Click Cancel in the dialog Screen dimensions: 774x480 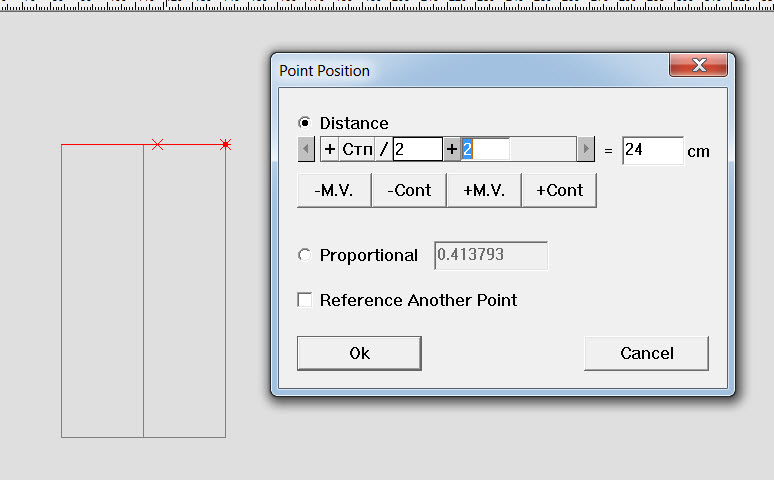[x=646, y=353]
